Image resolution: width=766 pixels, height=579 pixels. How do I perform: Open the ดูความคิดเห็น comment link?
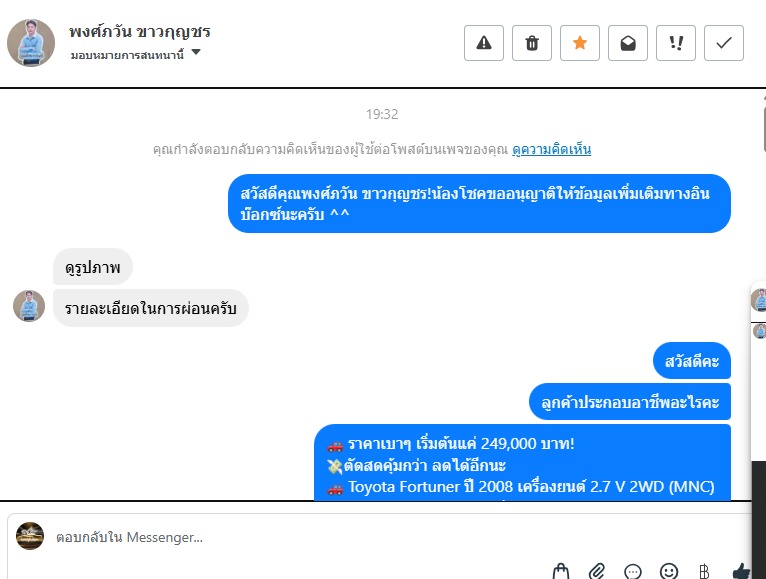[x=552, y=149]
